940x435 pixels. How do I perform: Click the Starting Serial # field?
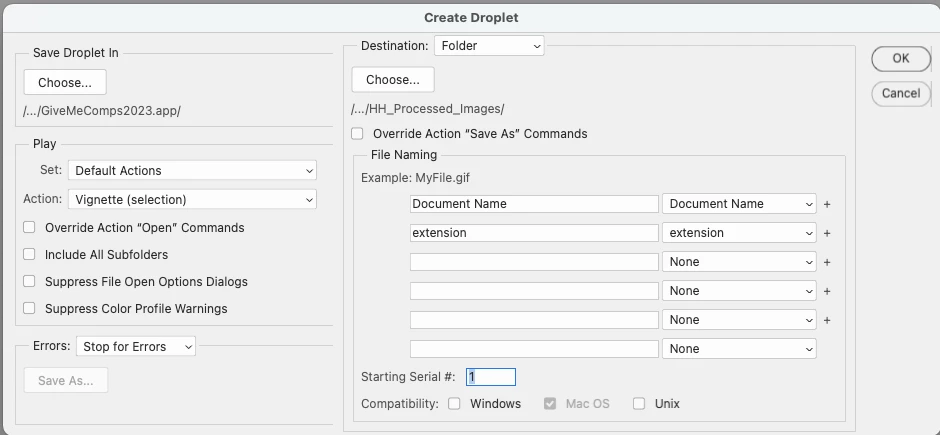490,377
